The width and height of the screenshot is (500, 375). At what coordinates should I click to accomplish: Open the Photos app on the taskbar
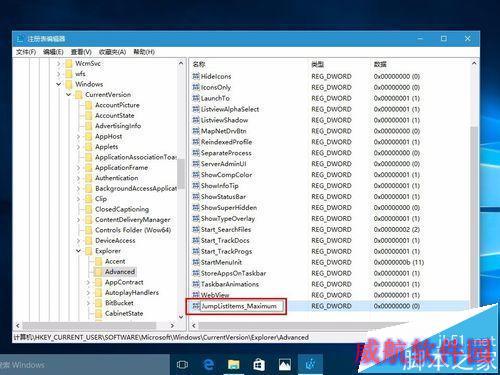tap(284, 365)
